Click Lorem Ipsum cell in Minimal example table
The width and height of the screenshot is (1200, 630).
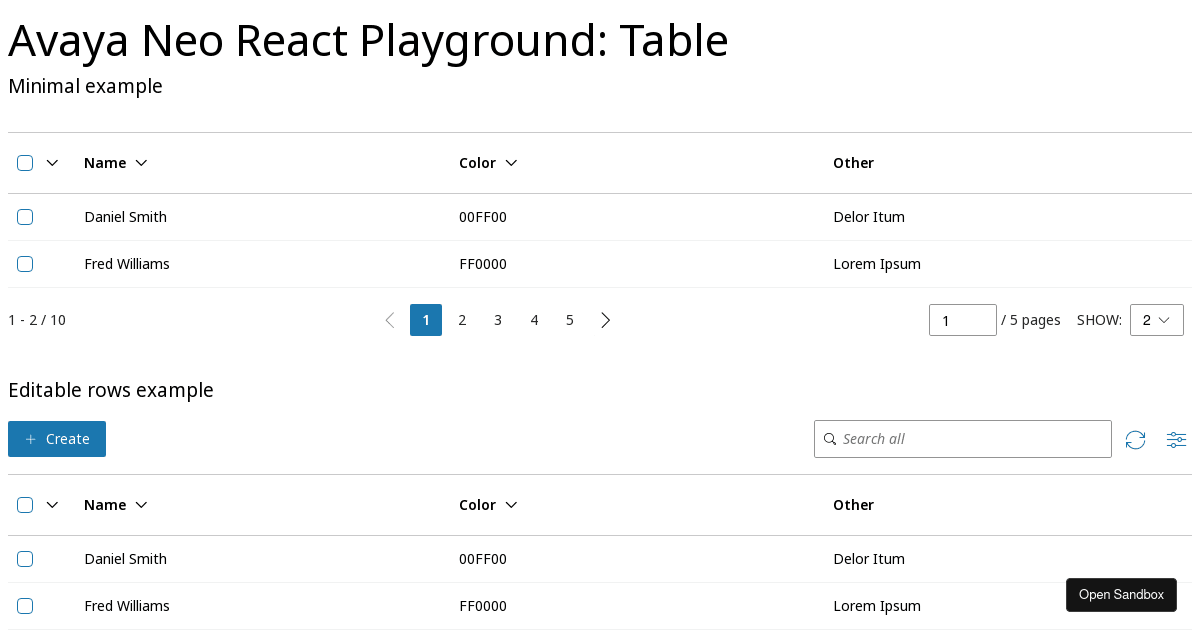(877, 264)
